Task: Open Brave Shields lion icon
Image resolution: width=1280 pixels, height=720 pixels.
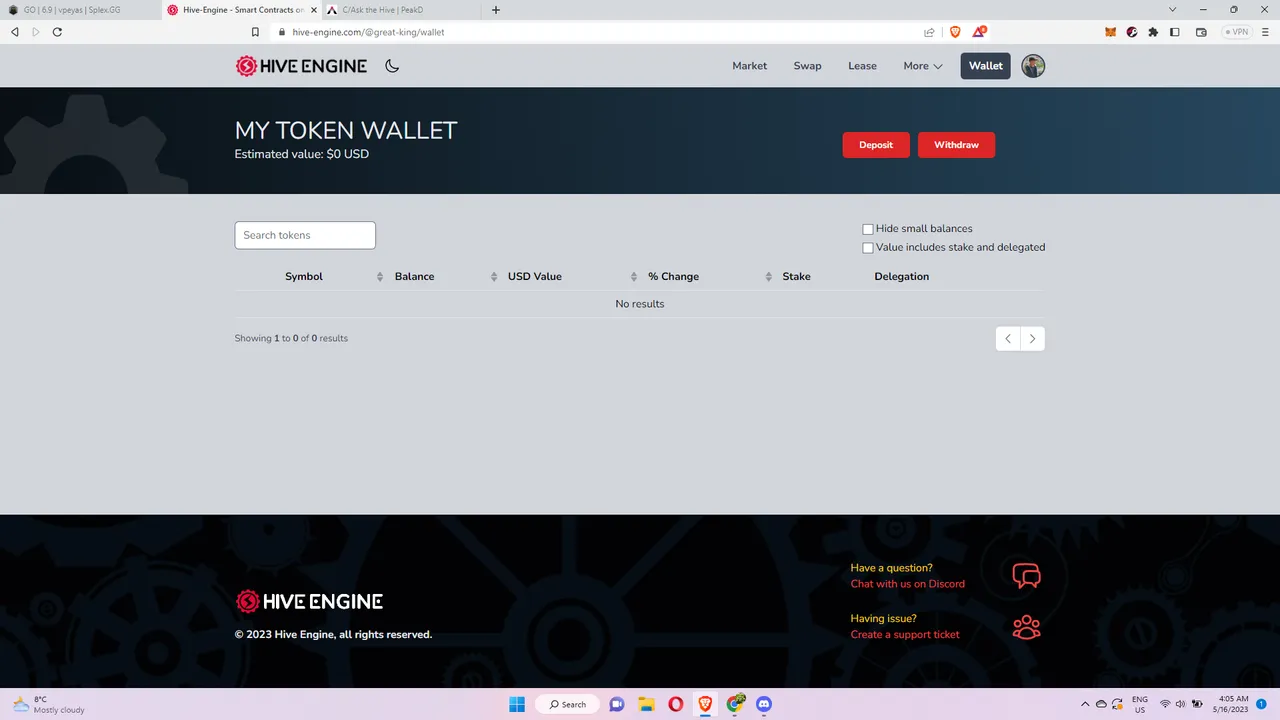Action: (955, 32)
